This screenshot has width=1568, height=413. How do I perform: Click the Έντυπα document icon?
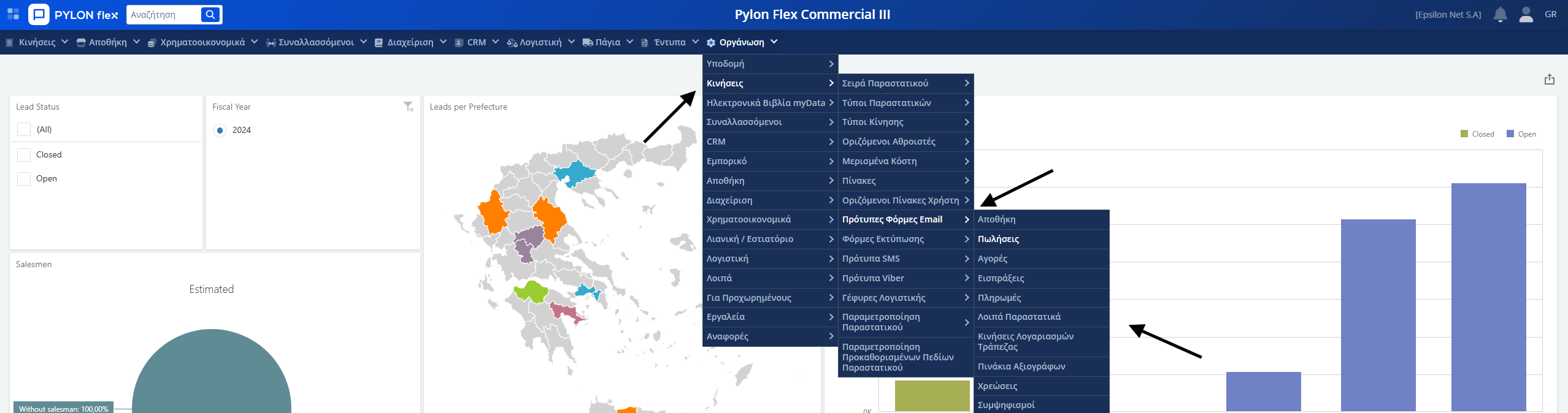pos(644,42)
